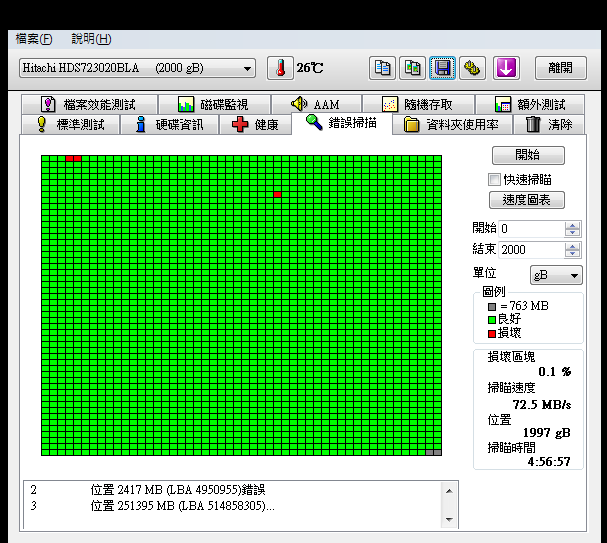Screen dimensions: 607x543
Task: Select the 錯誤掃描 tab
Action: [341, 123]
